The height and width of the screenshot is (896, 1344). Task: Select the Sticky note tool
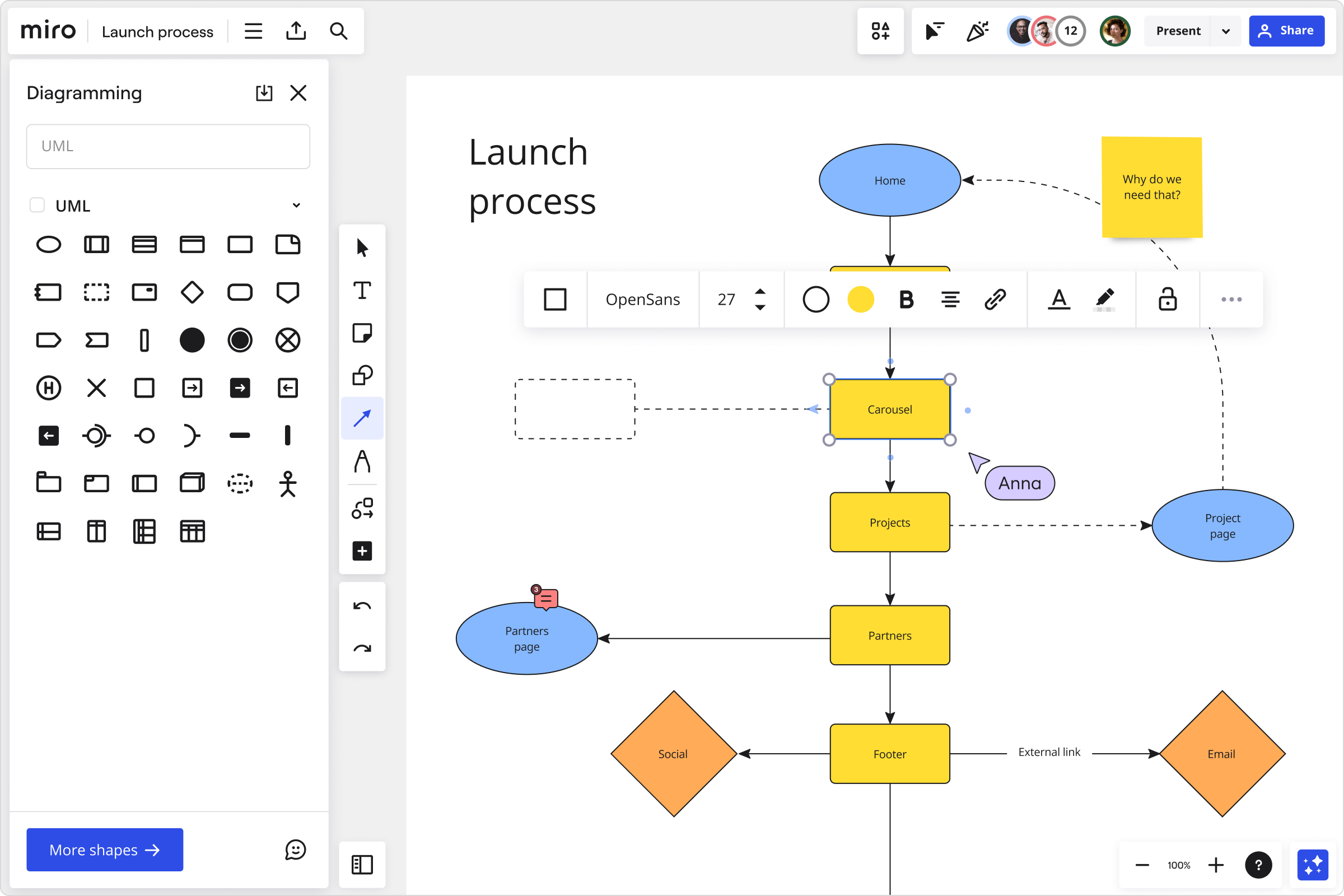[x=362, y=333]
